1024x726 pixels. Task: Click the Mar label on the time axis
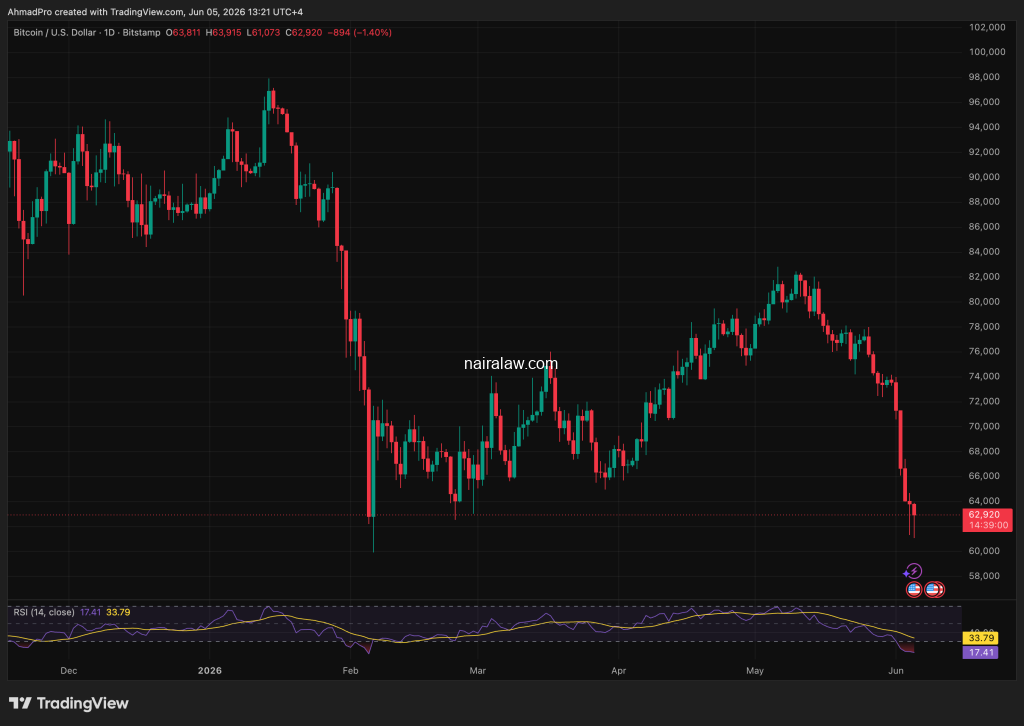tap(477, 671)
